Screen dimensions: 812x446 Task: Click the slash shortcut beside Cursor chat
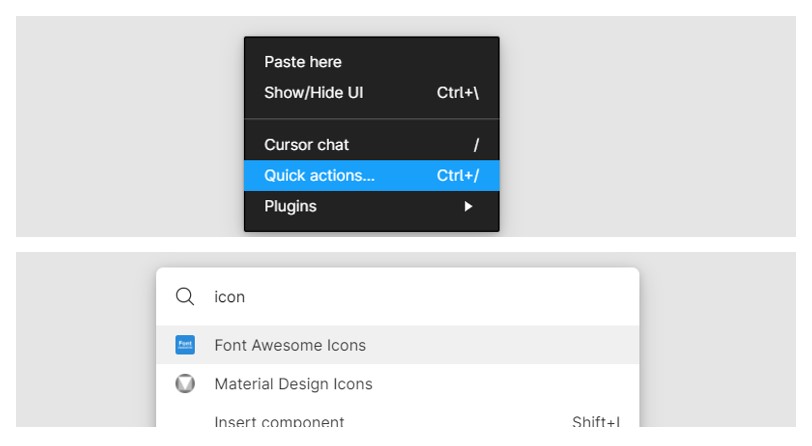[476, 145]
